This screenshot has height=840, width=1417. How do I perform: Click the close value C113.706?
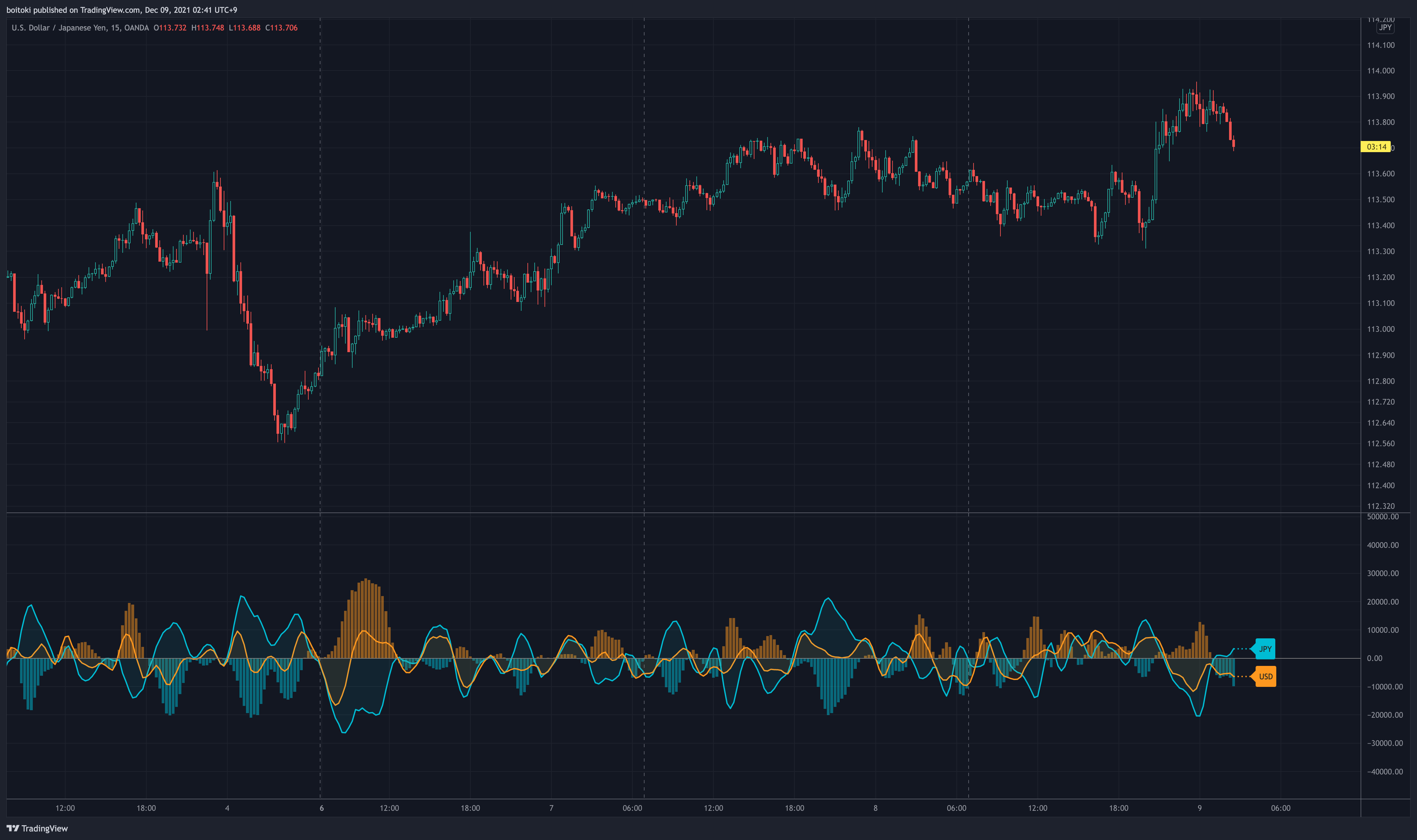[x=281, y=28]
